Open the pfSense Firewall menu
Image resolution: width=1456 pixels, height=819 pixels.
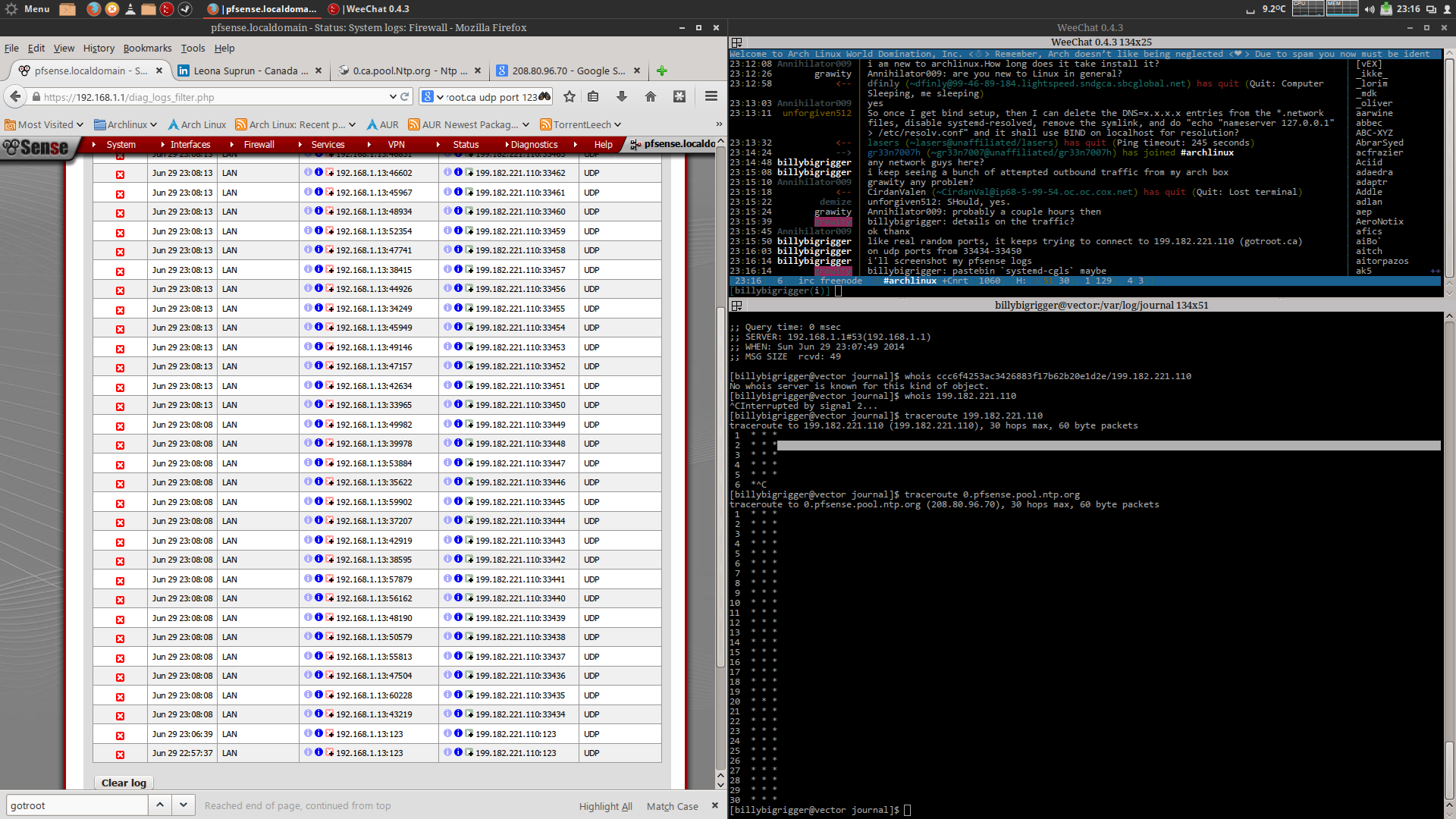click(x=259, y=144)
